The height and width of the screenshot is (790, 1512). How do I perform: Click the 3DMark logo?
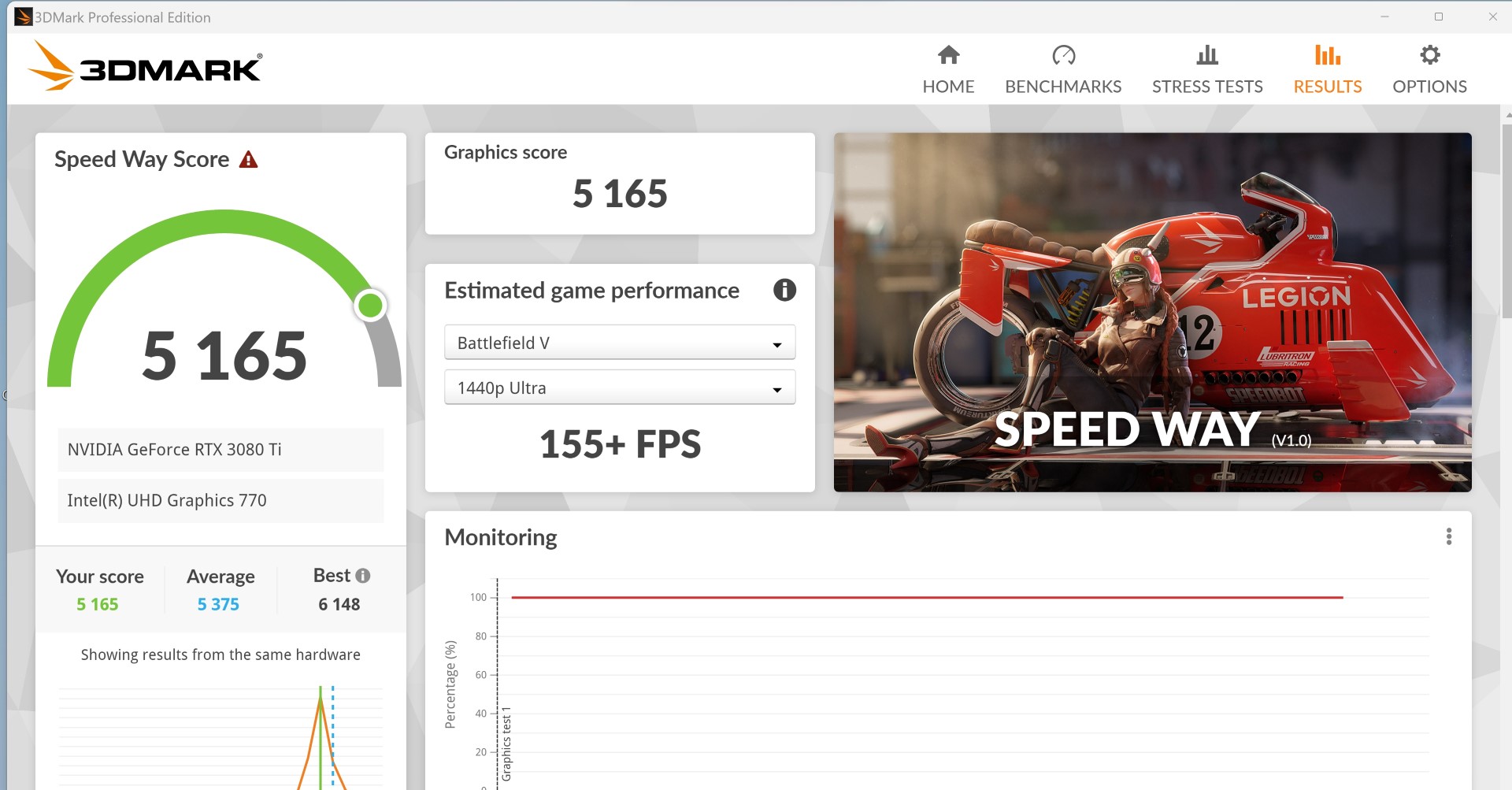click(x=145, y=67)
